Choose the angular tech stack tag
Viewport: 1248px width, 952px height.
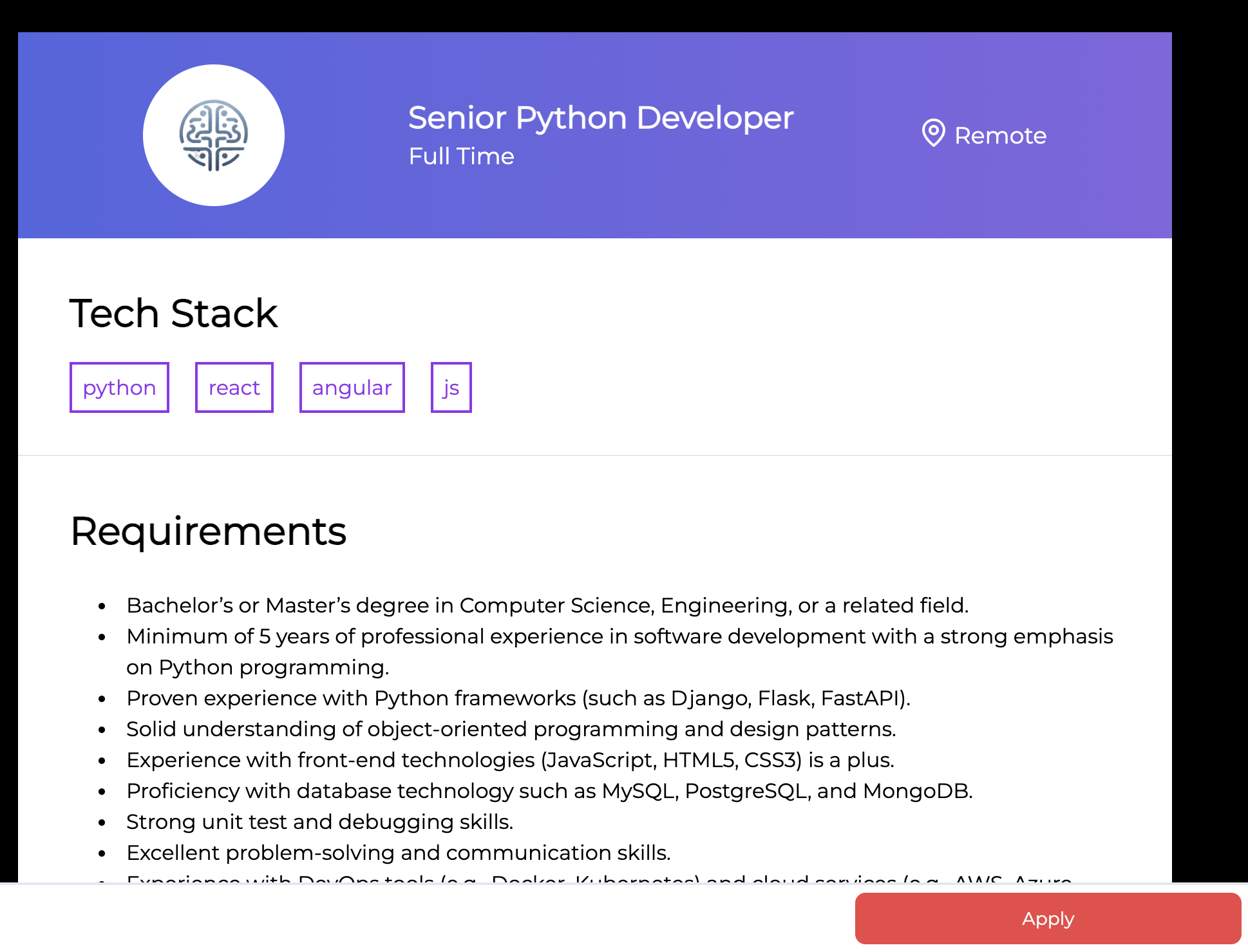tap(352, 388)
